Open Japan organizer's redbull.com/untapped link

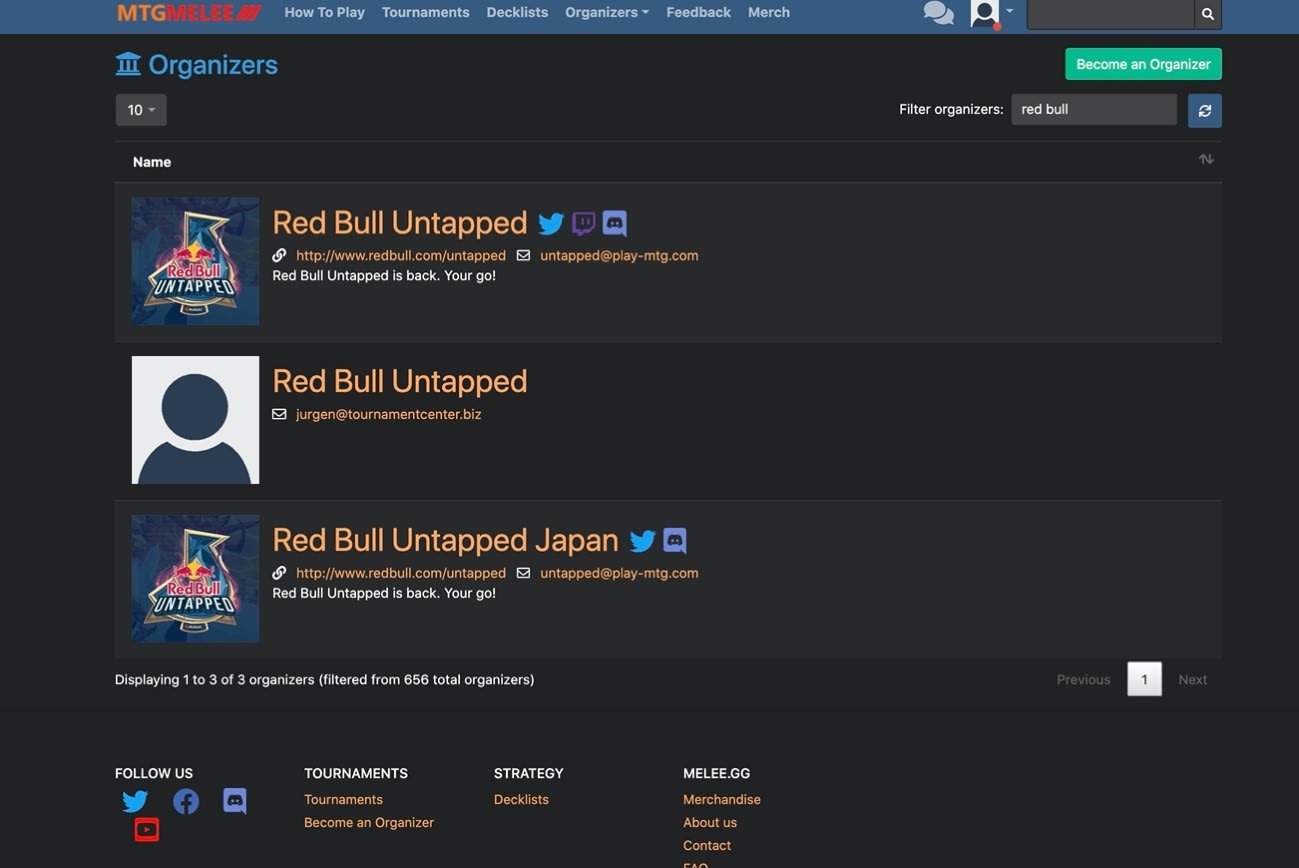401,574
